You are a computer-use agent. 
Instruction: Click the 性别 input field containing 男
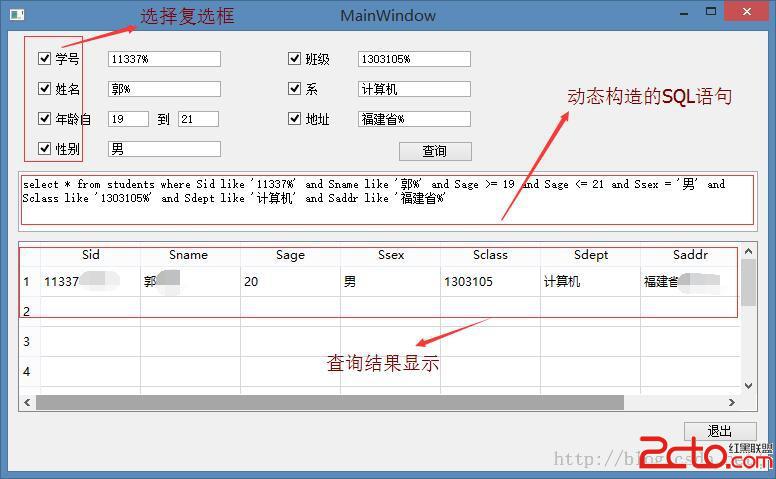(x=164, y=149)
